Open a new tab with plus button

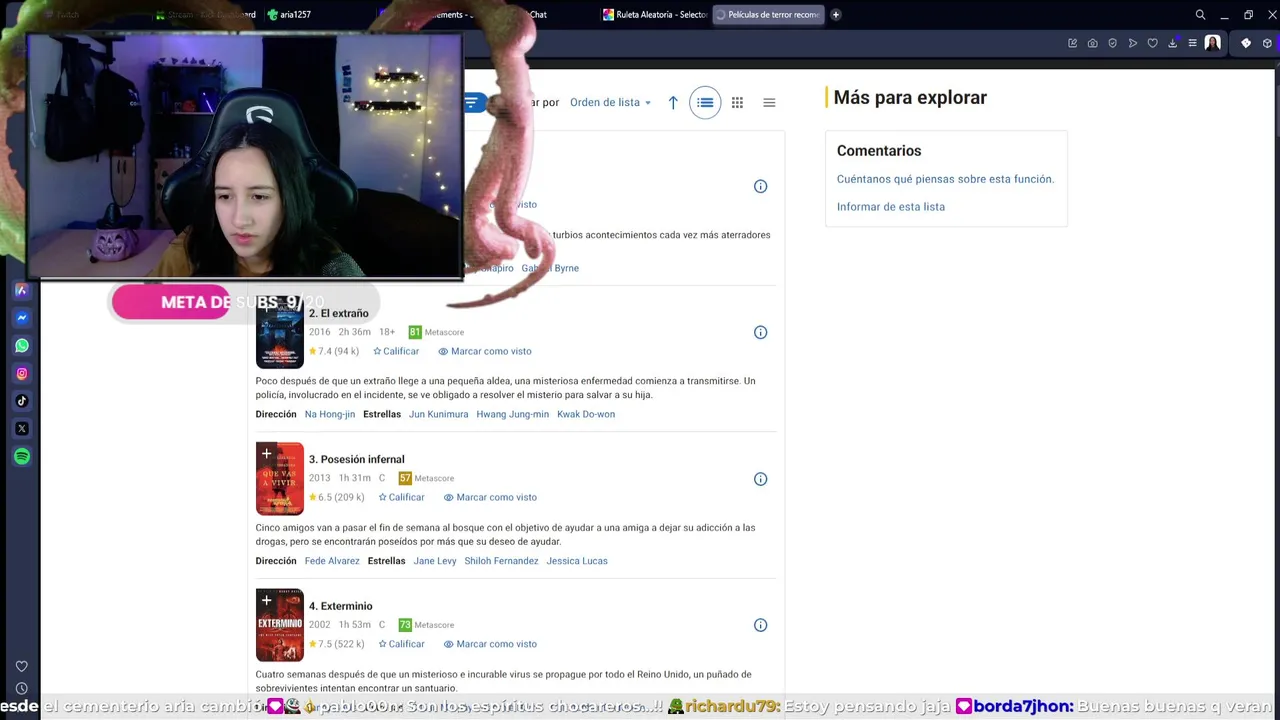(836, 15)
